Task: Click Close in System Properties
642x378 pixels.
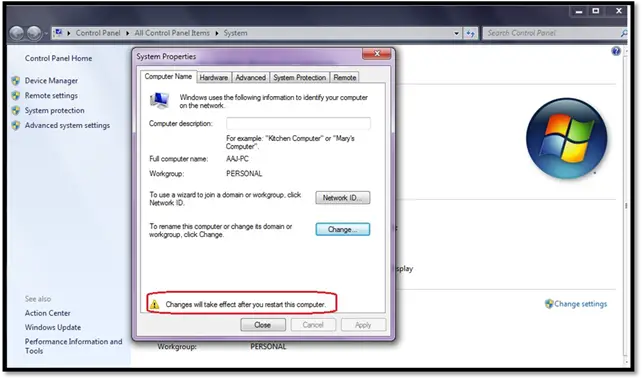Action: (262, 325)
